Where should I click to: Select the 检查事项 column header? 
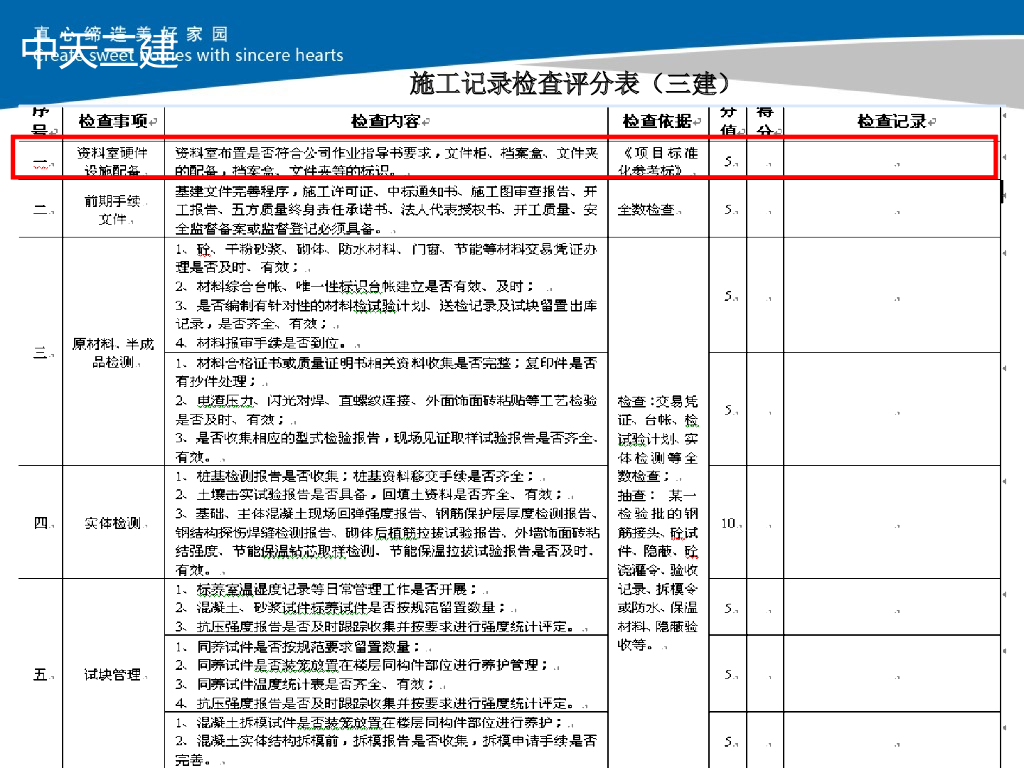pyautogui.click(x=114, y=121)
